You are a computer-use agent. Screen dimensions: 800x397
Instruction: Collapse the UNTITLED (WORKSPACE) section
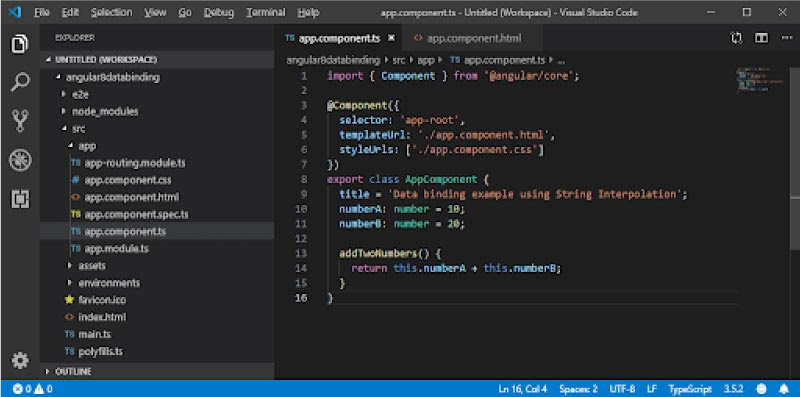coord(49,60)
